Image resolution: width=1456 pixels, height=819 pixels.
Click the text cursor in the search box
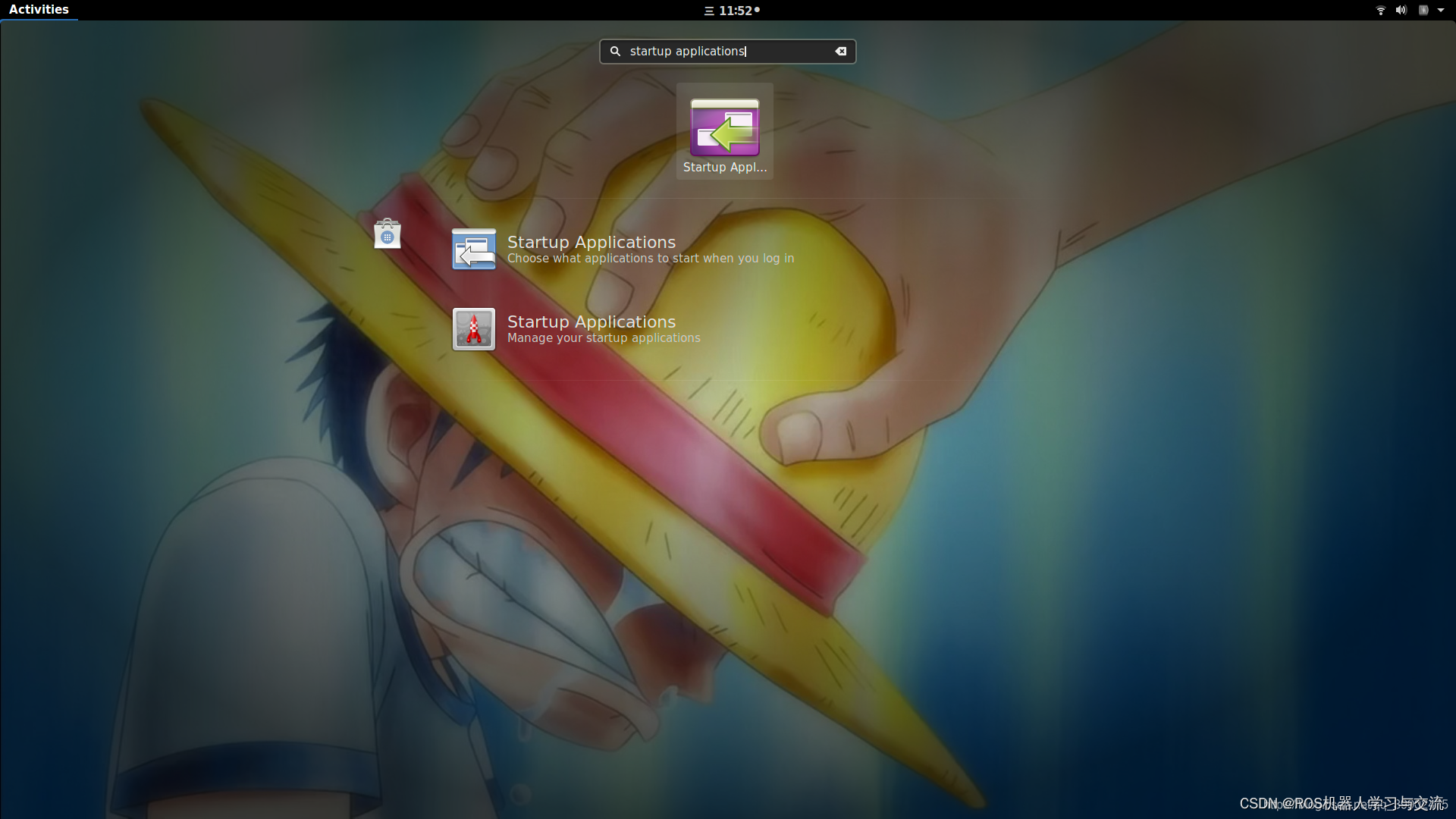pyautogui.click(x=746, y=51)
